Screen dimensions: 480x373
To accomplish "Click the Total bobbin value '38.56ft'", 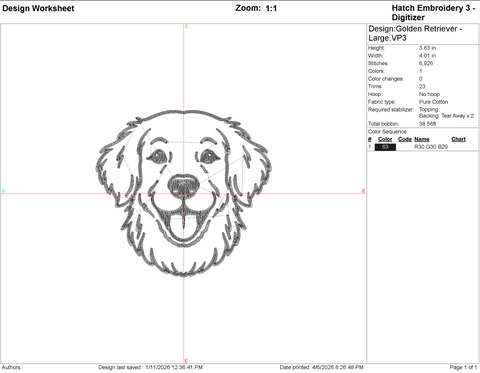I will click(427, 124).
